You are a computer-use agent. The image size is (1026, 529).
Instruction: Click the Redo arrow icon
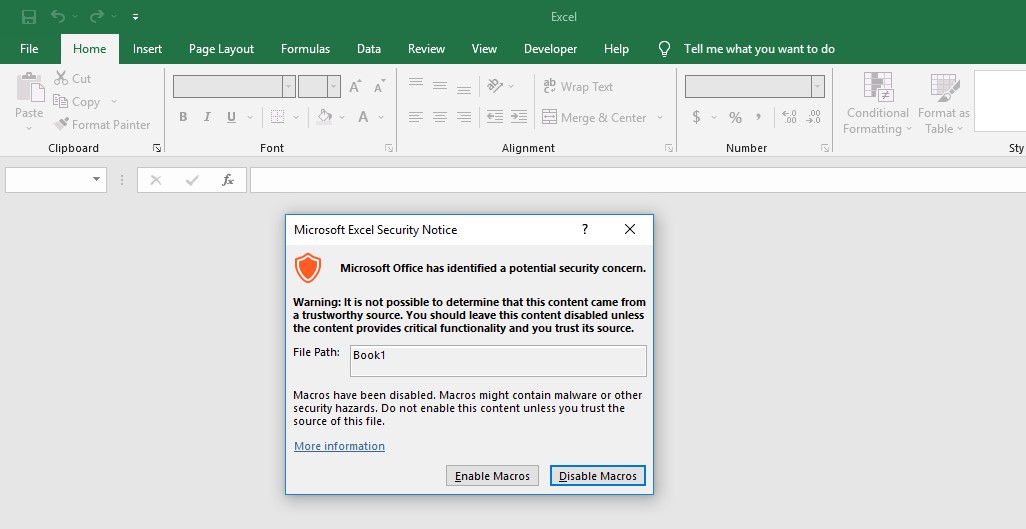click(97, 16)
